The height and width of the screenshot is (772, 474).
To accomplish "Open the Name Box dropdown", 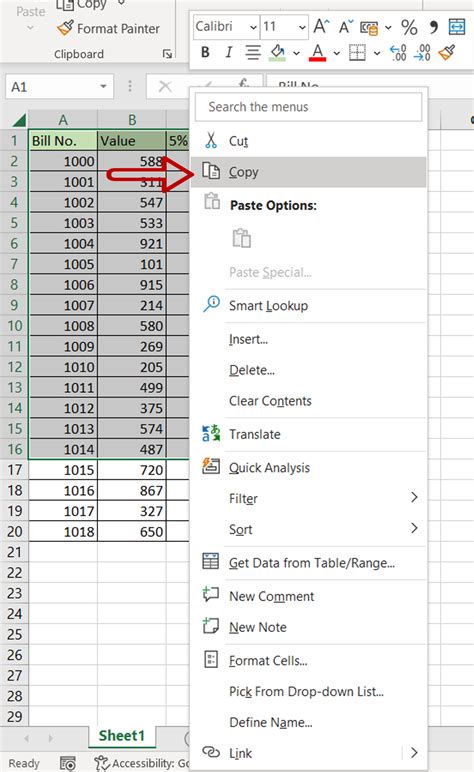I will [x=103, y=87].
